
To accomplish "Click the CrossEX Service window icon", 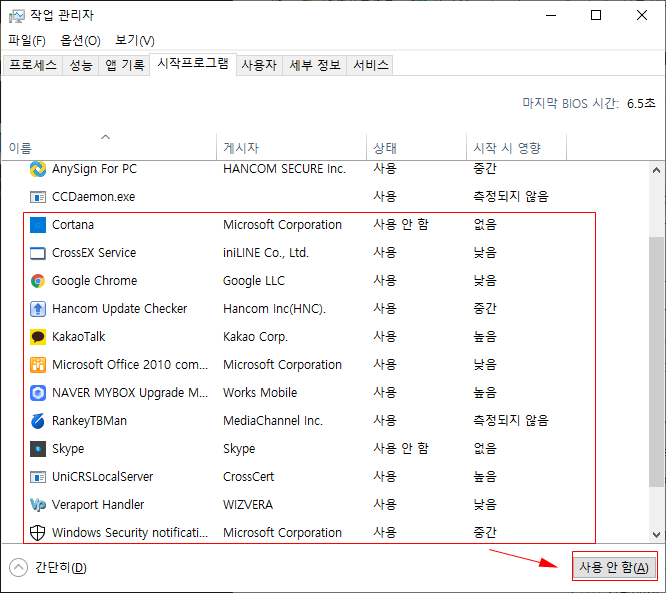I will click(x=38, y=253).
